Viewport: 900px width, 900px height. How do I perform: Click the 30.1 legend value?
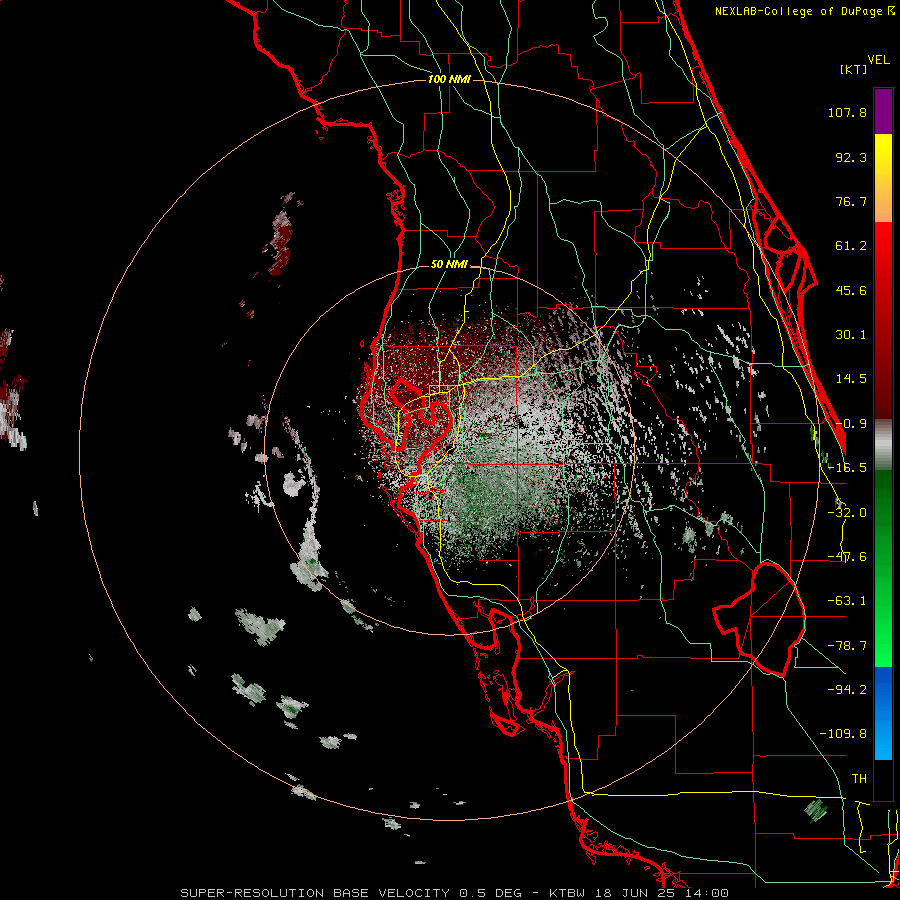click(851, 335)
